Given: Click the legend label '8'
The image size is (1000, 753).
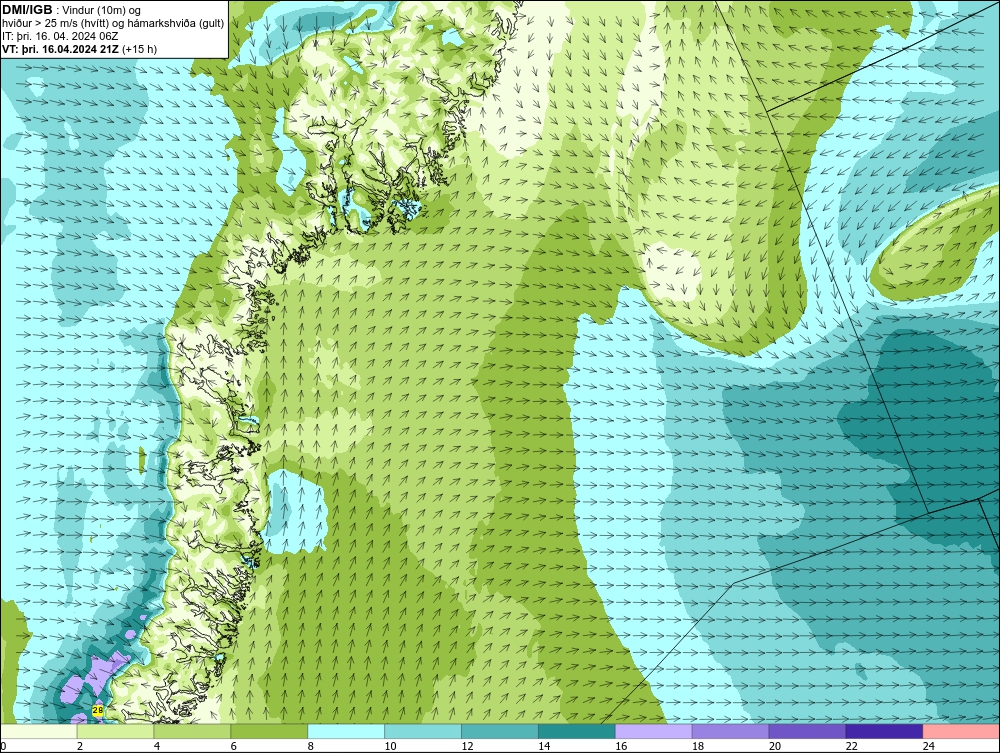Looking at the screenshot, I should click(x=311, y=746).
